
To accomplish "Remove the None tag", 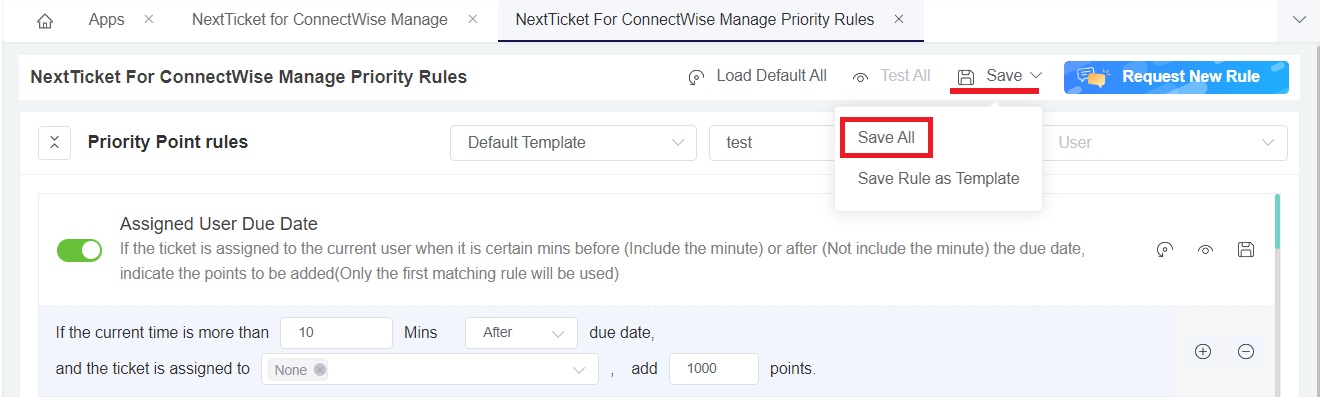I will [320, 369].
